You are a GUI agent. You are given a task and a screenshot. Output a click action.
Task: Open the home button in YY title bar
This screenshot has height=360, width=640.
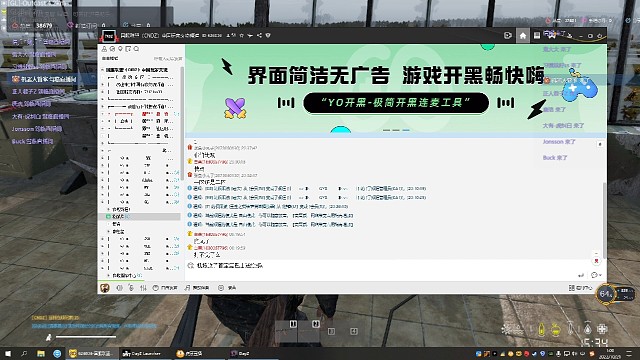click(522, 36)
